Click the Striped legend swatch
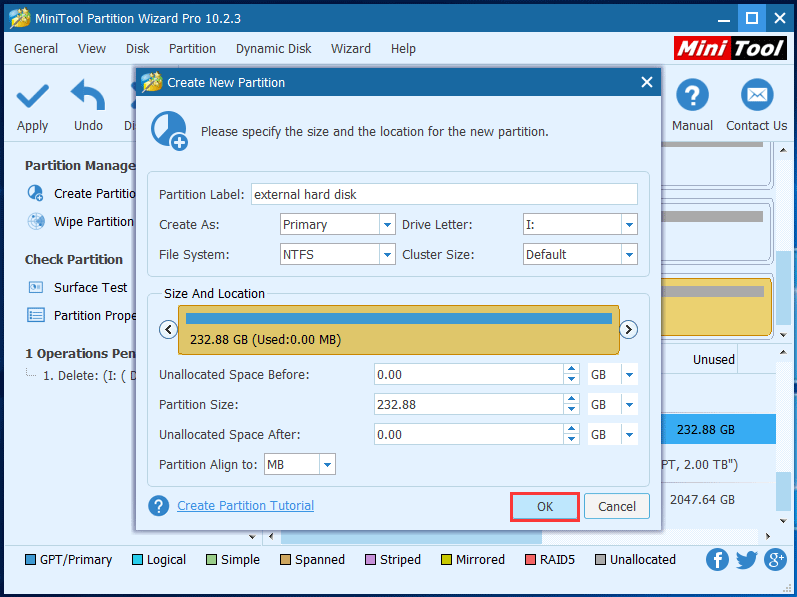The image size is (797, 597). [x=371, y=560]
